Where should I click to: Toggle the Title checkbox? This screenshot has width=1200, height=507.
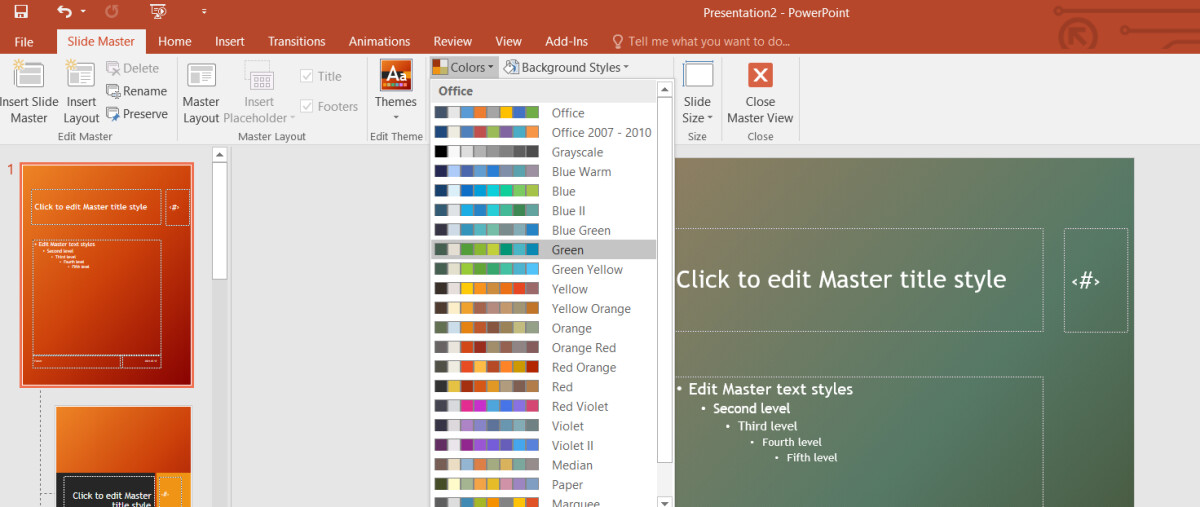point(321,76)
